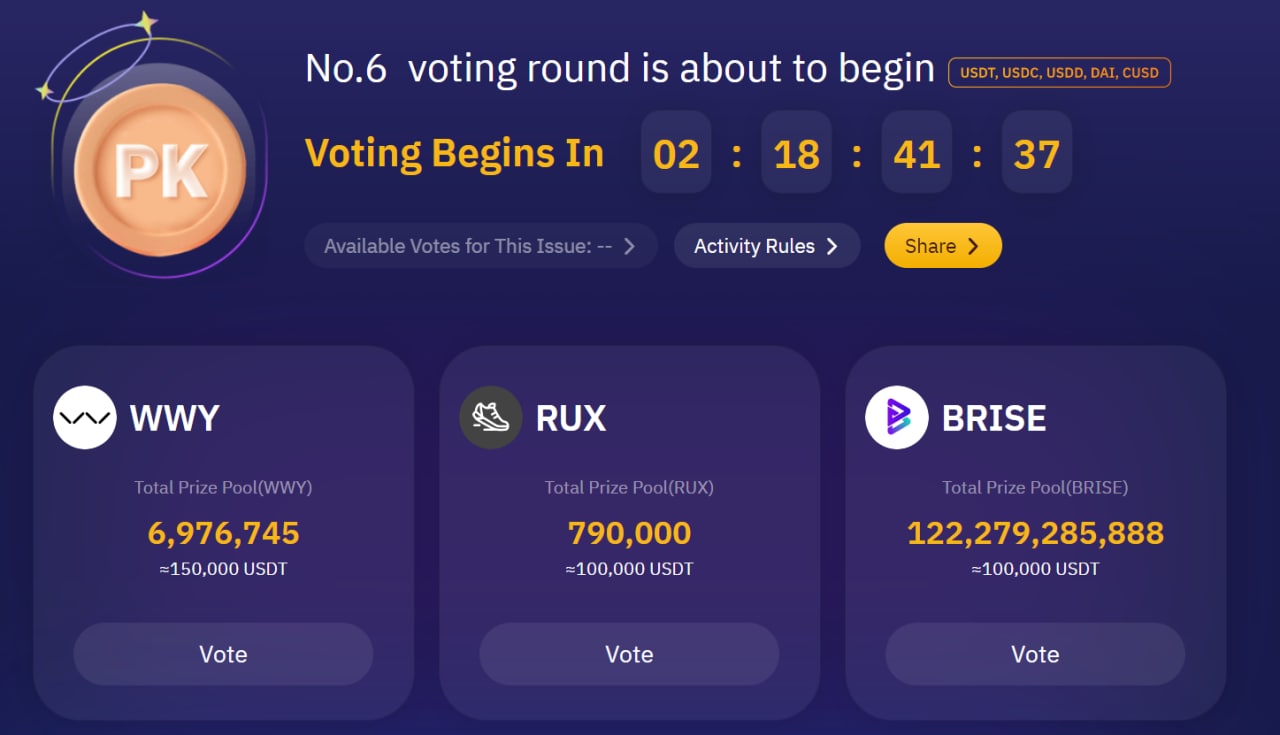1280x735 pixels.
Task: Vote for the BRISE token
Action: [x=1035, y=654]
